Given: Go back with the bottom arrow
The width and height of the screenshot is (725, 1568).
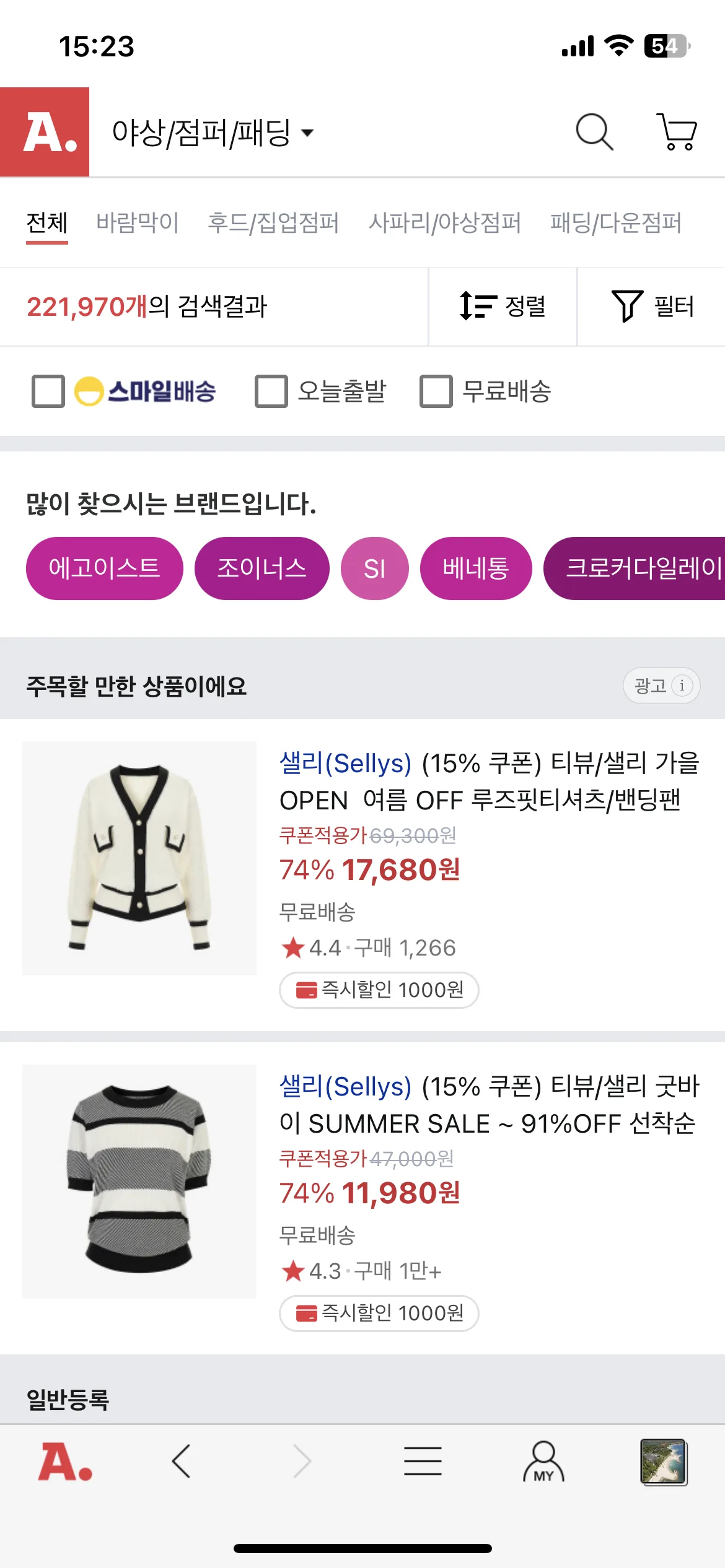Looking at the screenshot, I should [x=181, y=1461].
